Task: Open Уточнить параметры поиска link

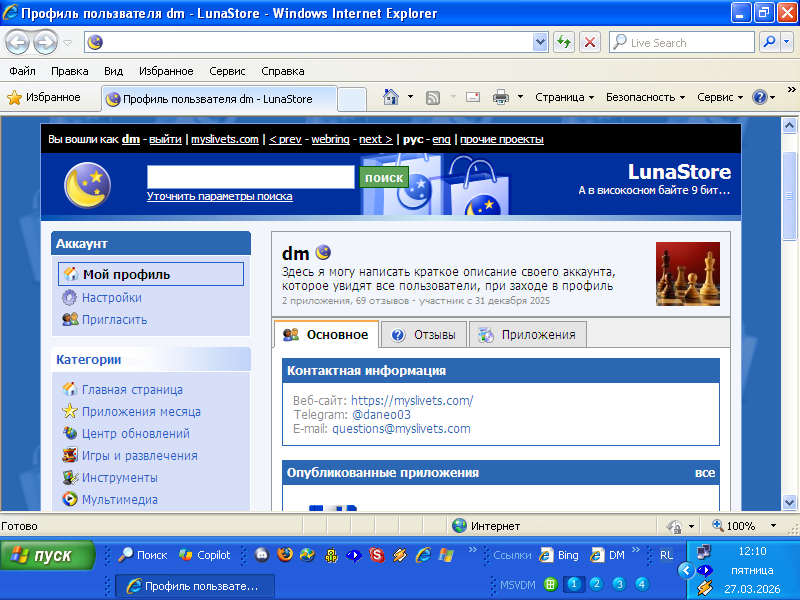Action: [x=219, y=196]
